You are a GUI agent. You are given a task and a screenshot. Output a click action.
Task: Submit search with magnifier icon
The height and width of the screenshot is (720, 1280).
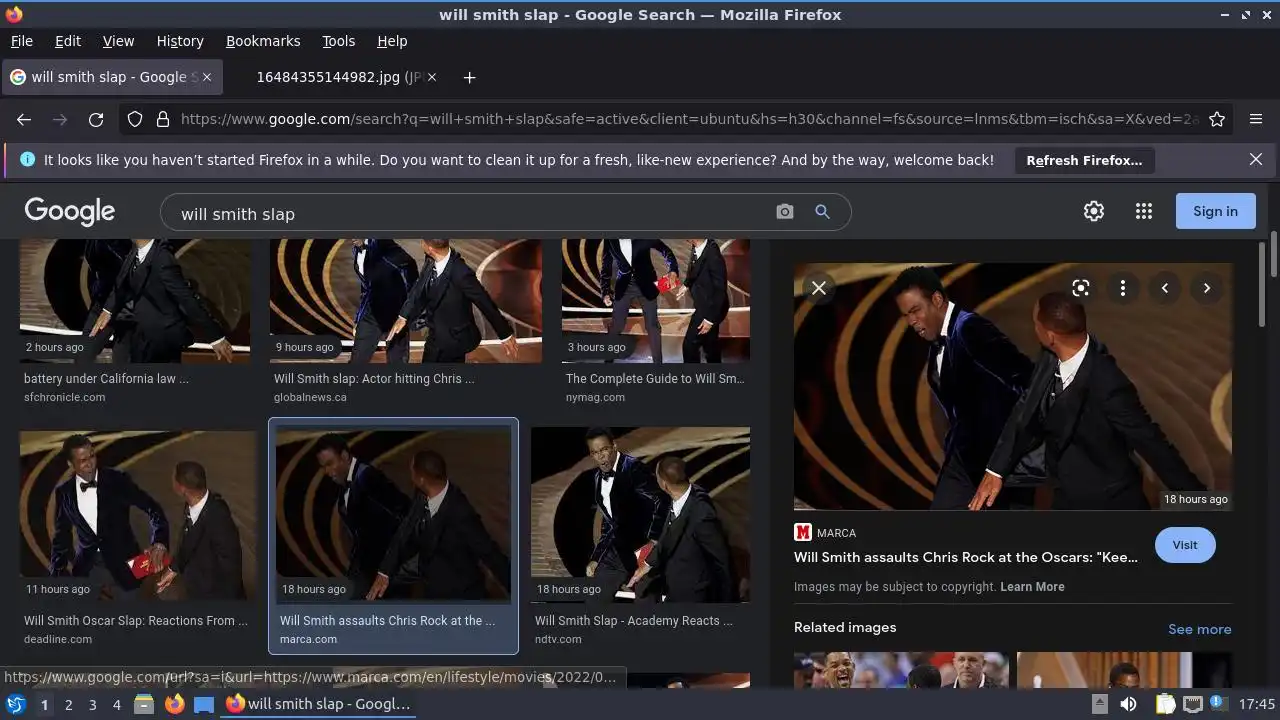pos(822,212)
